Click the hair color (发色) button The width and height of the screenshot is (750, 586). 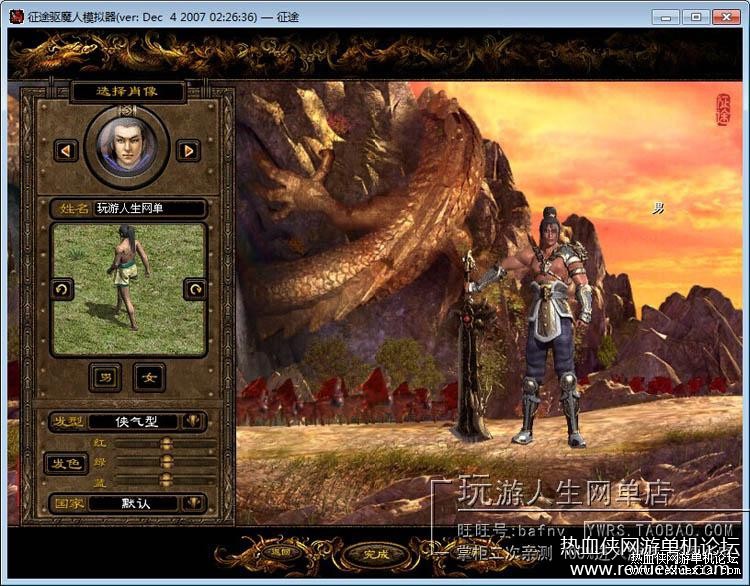67,463
